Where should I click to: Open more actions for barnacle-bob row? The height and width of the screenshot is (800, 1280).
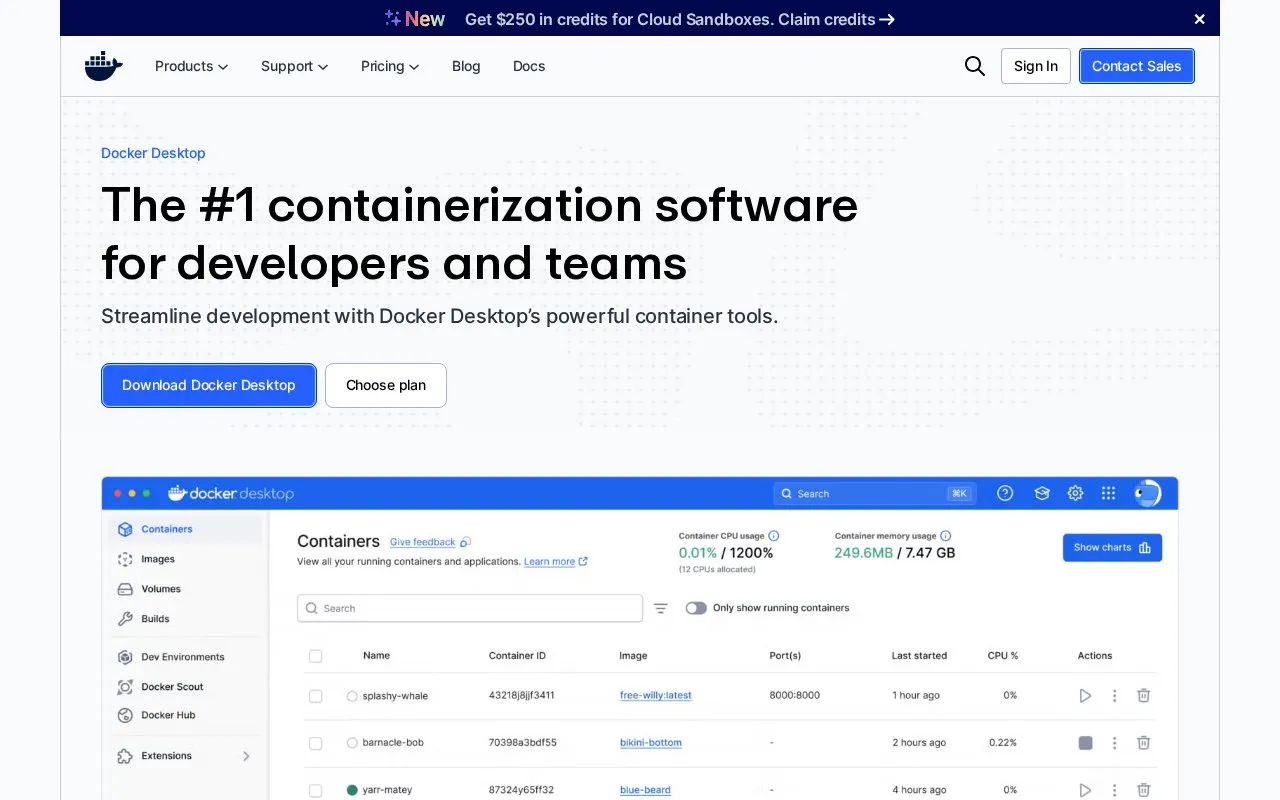tap(1115, 743)
